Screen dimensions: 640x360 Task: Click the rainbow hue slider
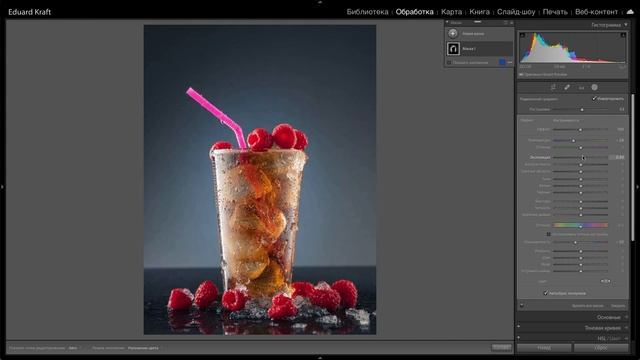coord(580,225)
